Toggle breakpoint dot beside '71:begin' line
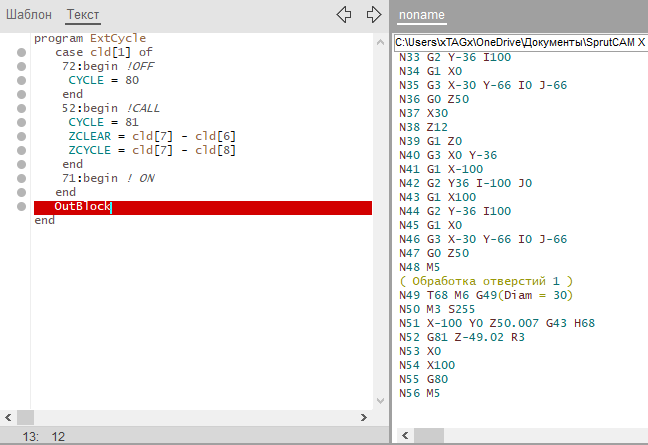The image size is (648, 445). pyautogui.click(x=21, y=178)
